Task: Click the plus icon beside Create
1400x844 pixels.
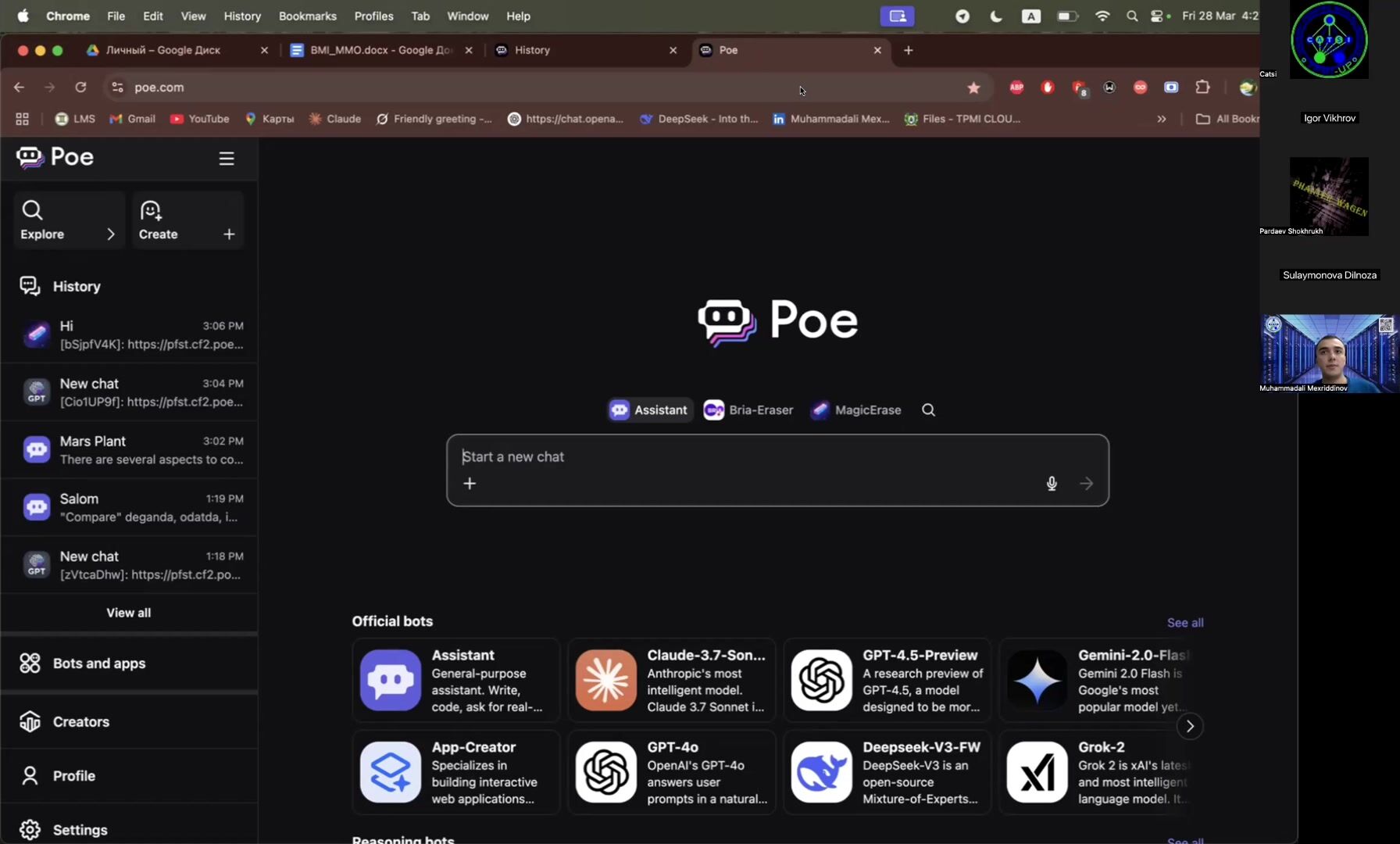Action: pyautogui.click(x=229, y=234)
